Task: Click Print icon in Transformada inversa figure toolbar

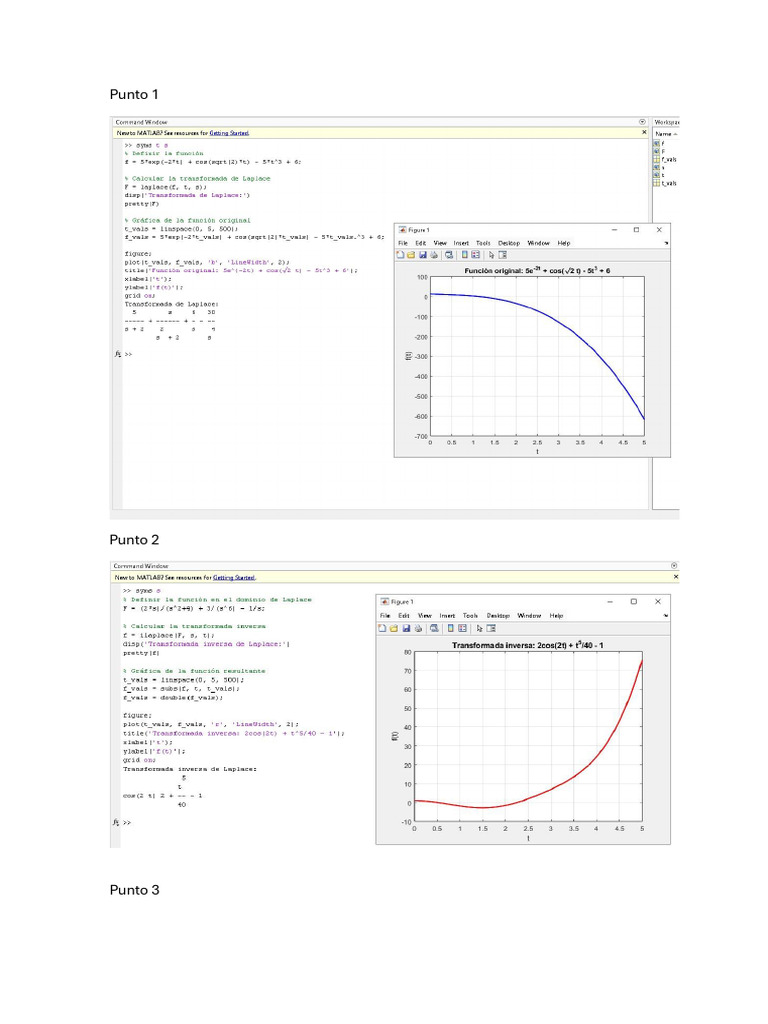Action: tap(418, 628)
